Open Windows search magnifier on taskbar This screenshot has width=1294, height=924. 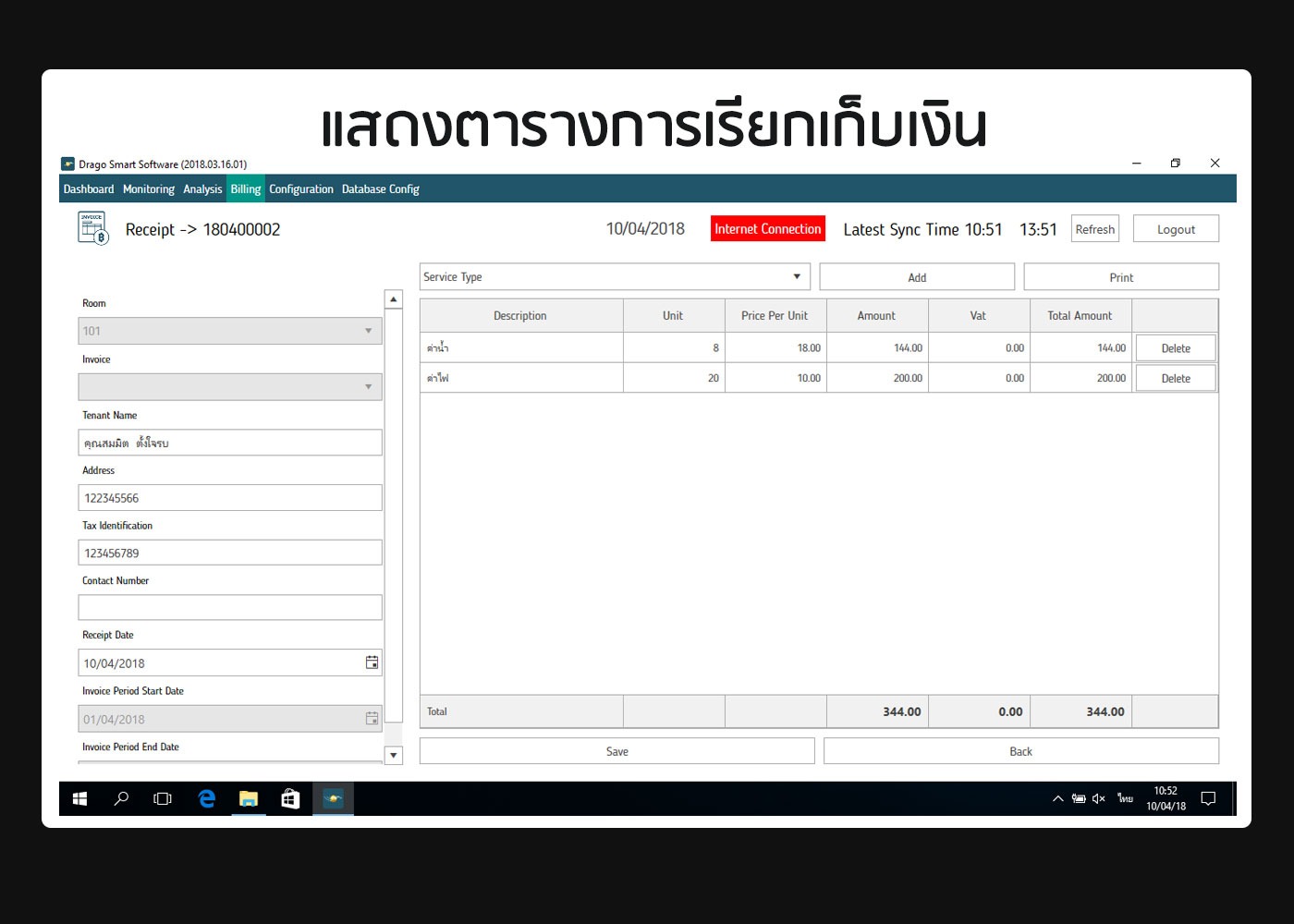click(121, 799)
